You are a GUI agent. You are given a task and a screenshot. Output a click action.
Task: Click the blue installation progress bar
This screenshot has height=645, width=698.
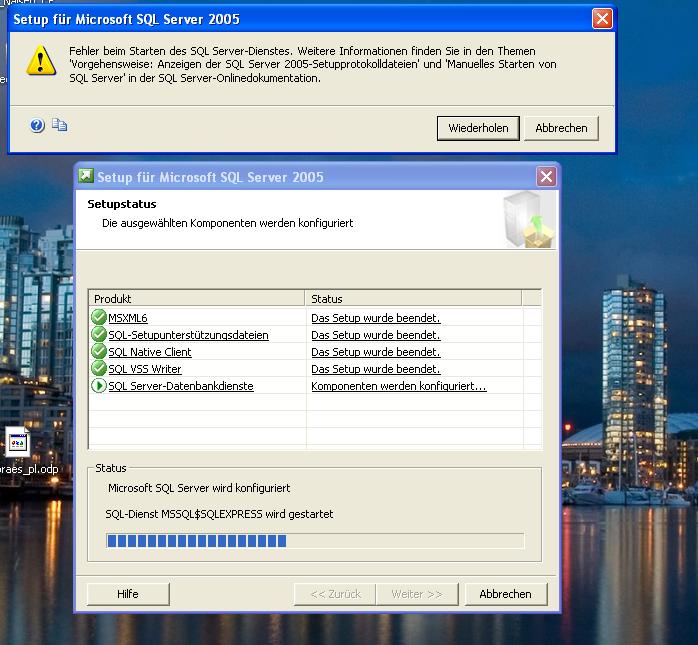pyautogui.click(x=315, y=540)
